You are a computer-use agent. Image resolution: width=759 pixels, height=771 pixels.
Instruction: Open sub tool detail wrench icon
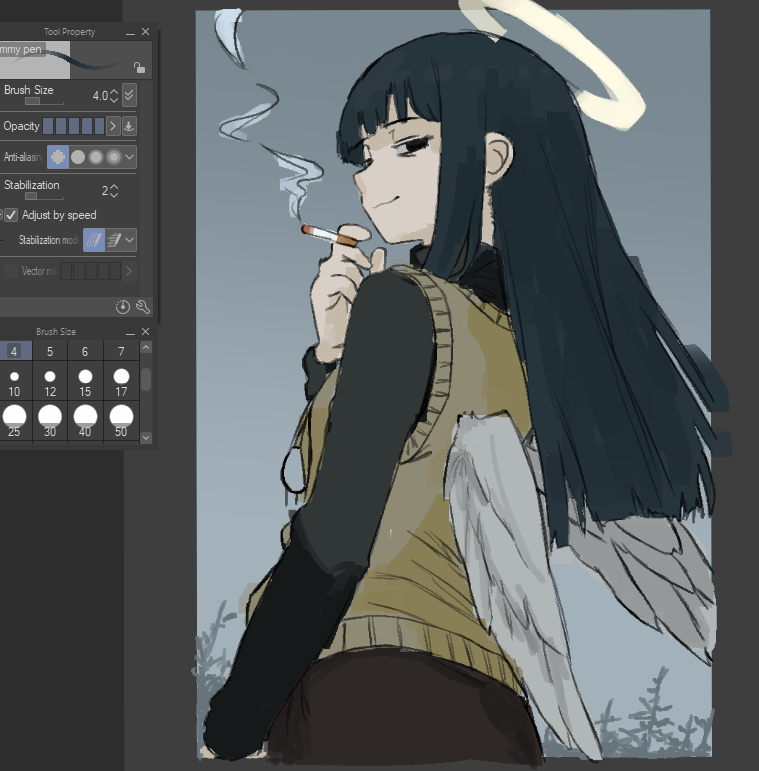tap(143, 307)
